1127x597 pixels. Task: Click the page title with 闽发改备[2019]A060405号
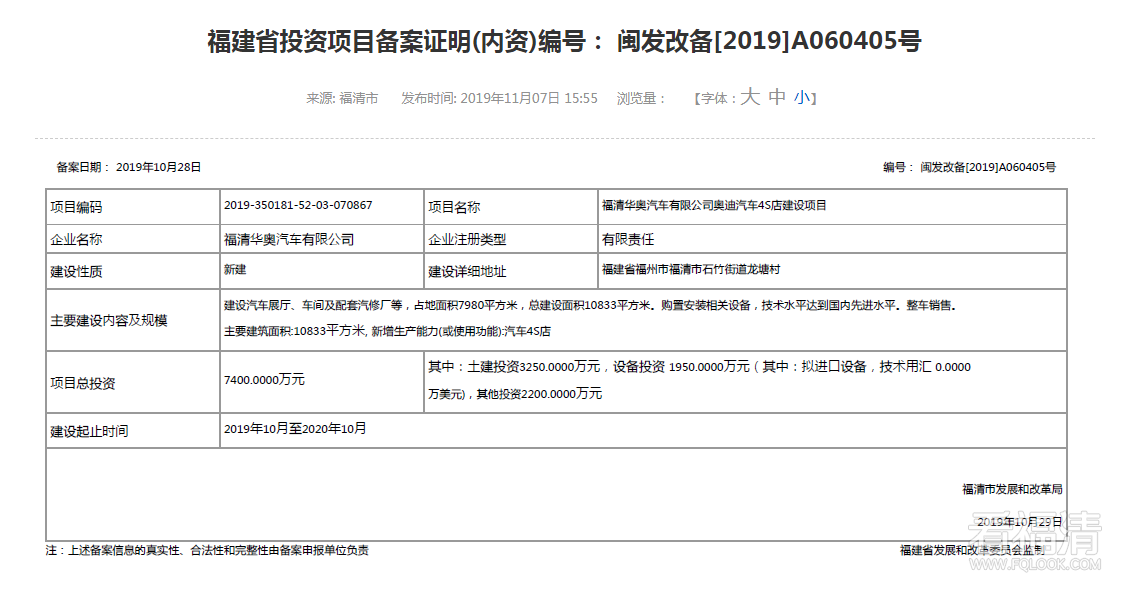564,42
